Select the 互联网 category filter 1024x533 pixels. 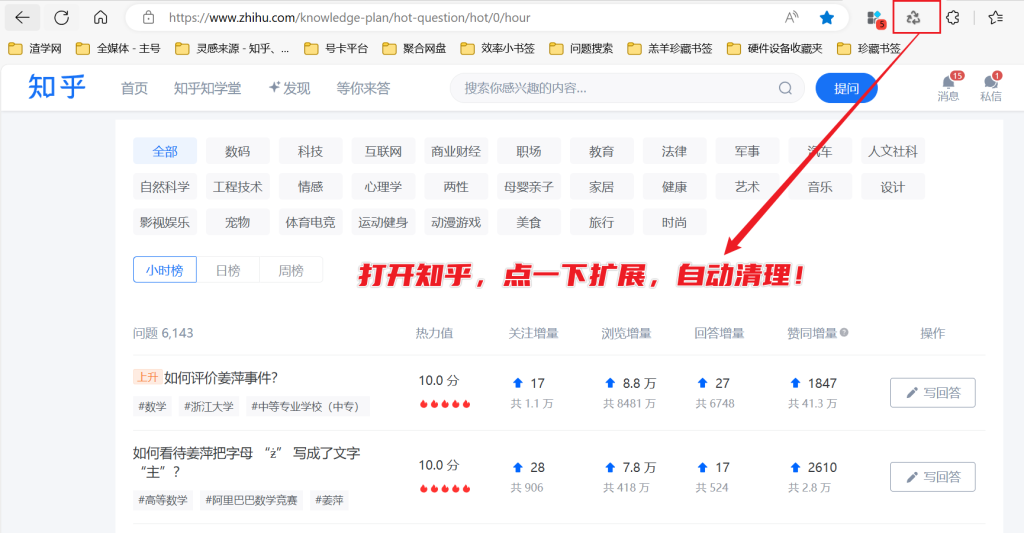pos(383,151)
